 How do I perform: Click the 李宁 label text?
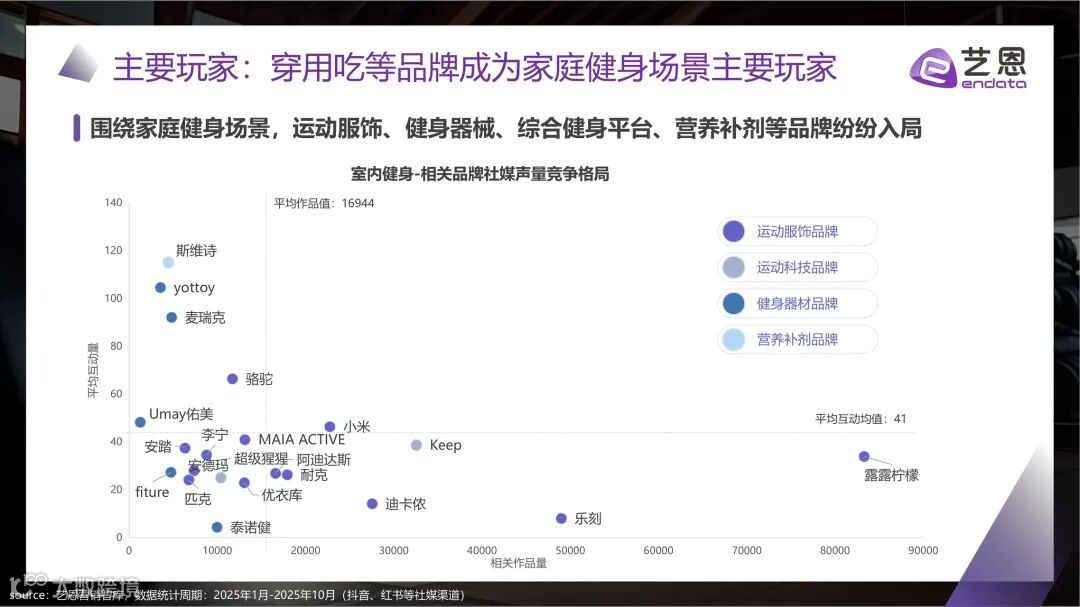[x=214, y=435]
